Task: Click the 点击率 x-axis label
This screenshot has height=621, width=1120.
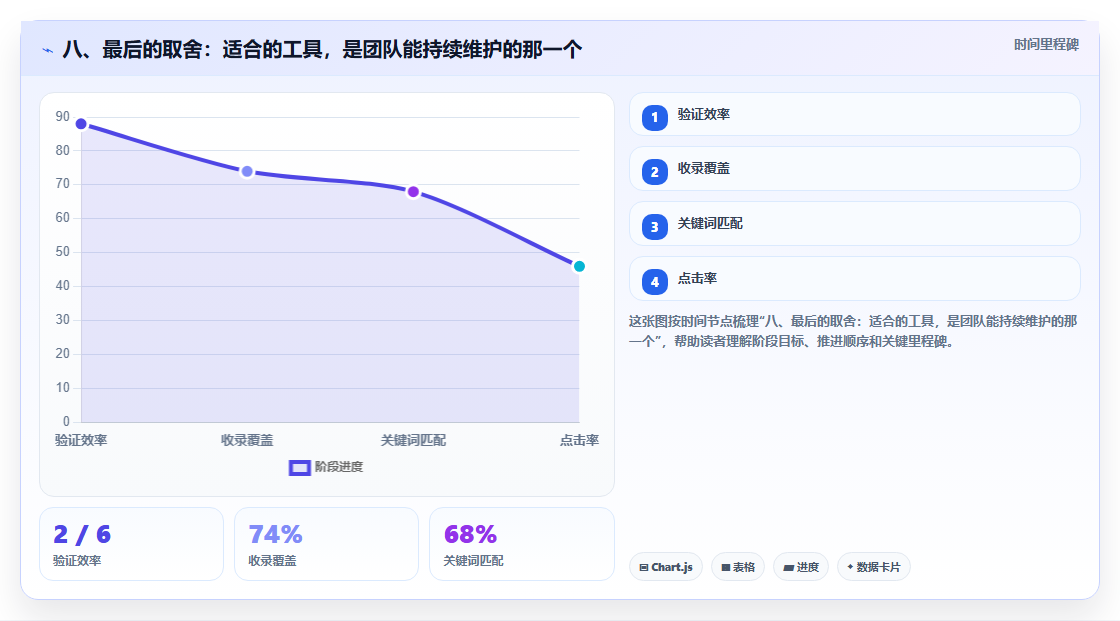Action: click(x=579, y=440)
